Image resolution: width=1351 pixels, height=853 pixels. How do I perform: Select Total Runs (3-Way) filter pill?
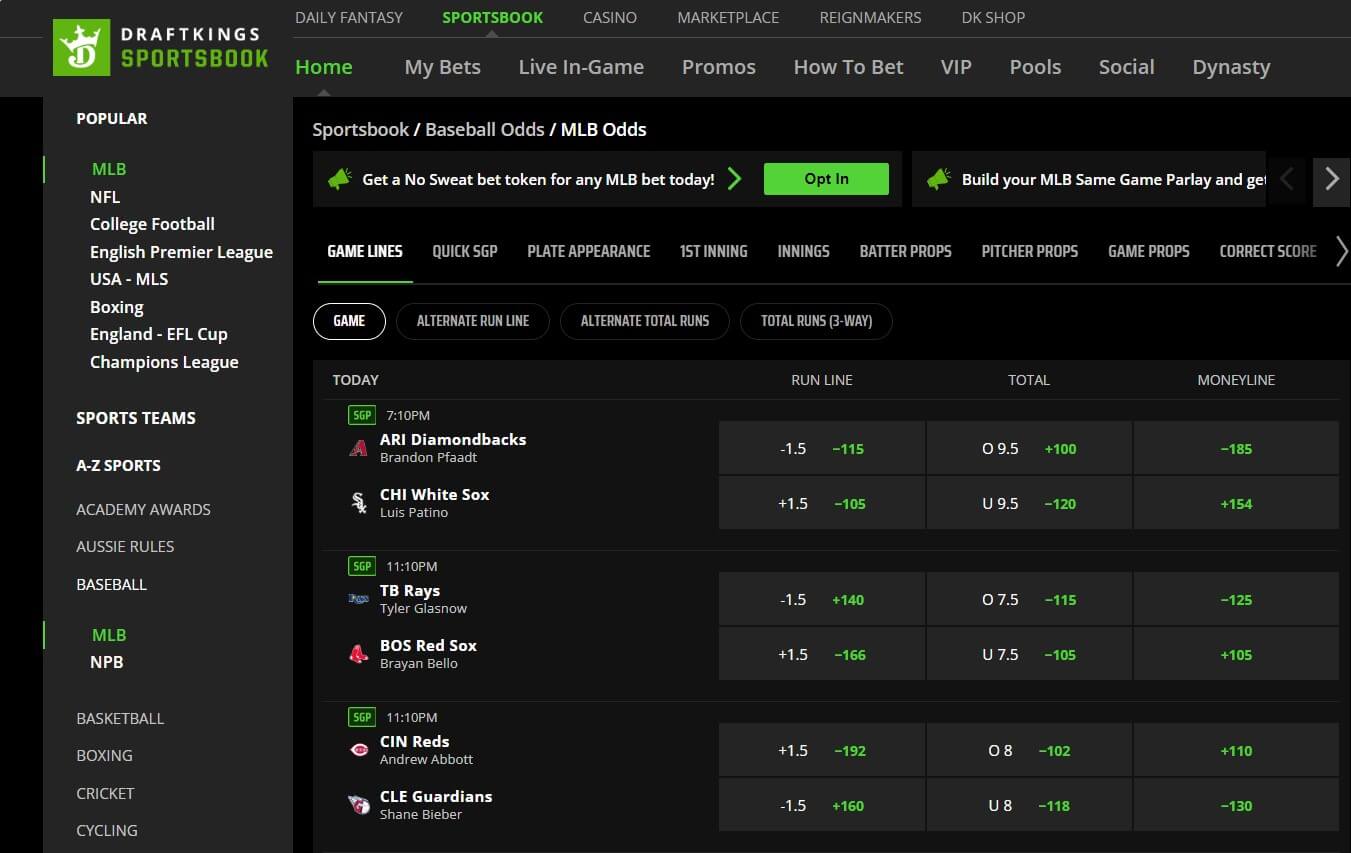point(816,321)
